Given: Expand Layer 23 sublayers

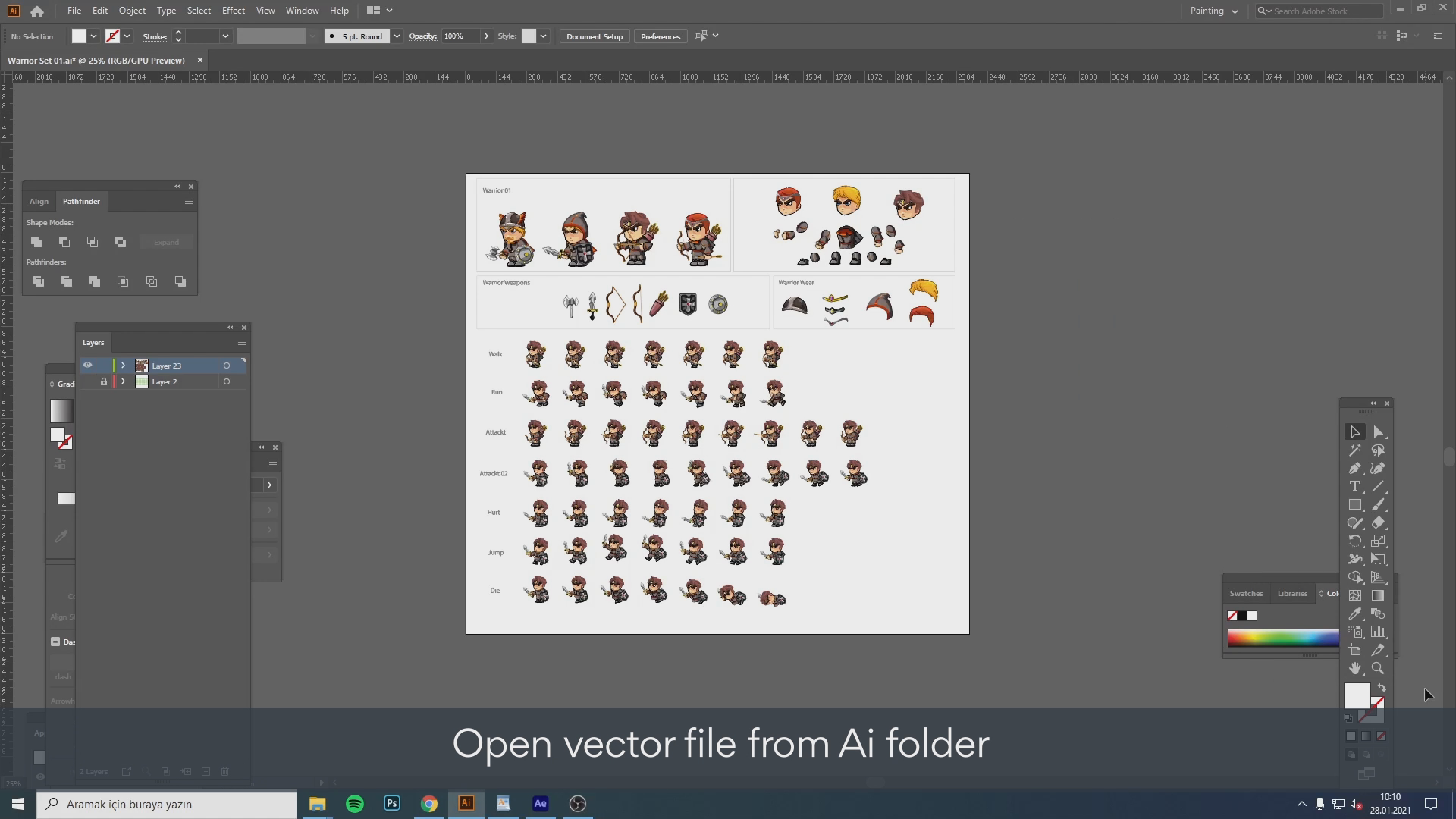Looking at the screenshot, I should pos(122,365).
